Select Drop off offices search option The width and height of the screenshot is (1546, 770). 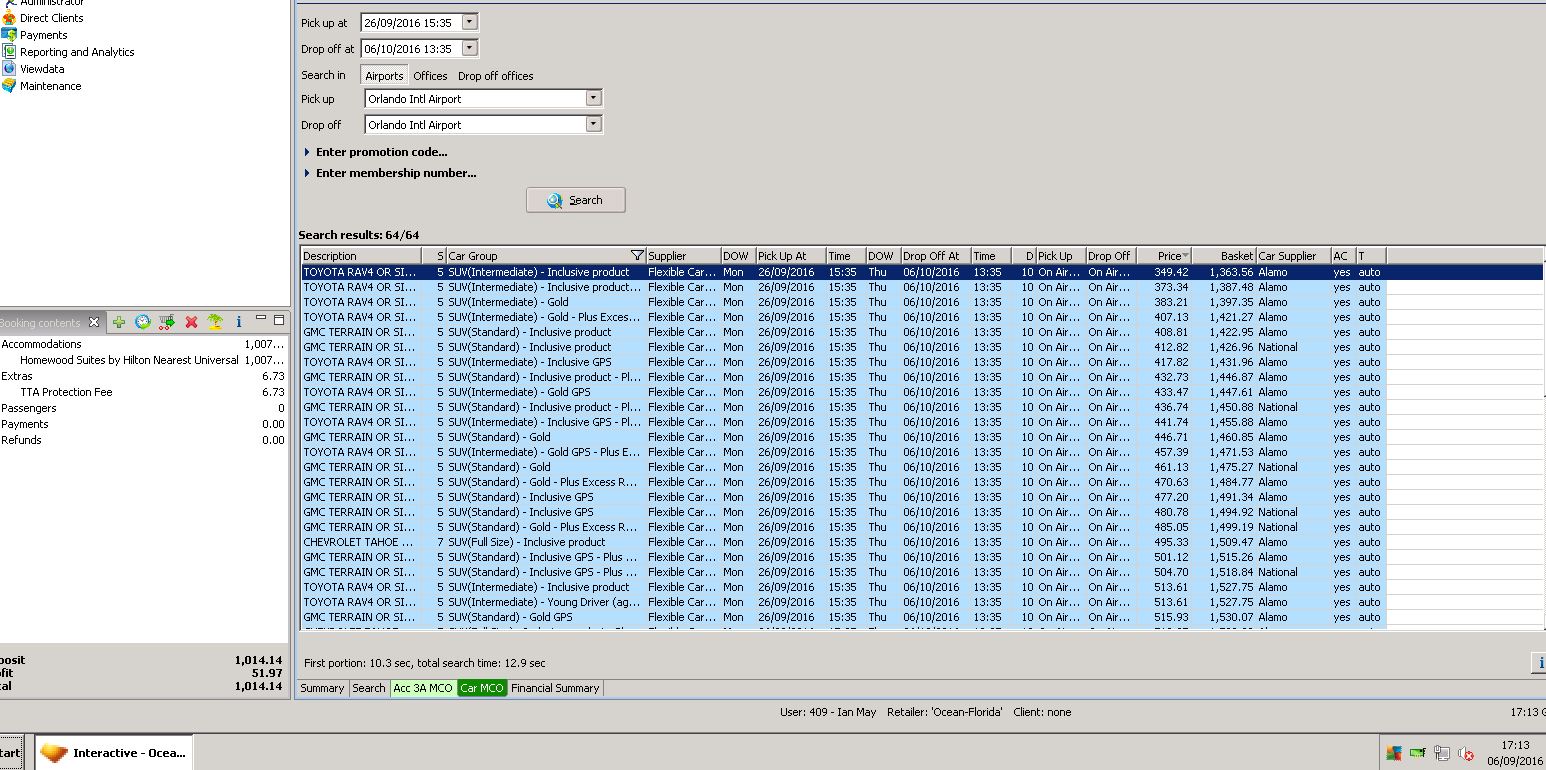point(495,76)
